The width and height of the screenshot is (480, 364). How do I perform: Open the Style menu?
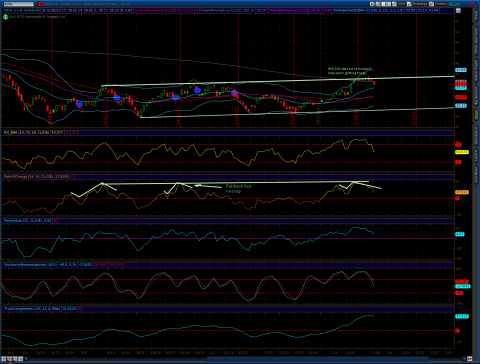click(x=402, y=4)
